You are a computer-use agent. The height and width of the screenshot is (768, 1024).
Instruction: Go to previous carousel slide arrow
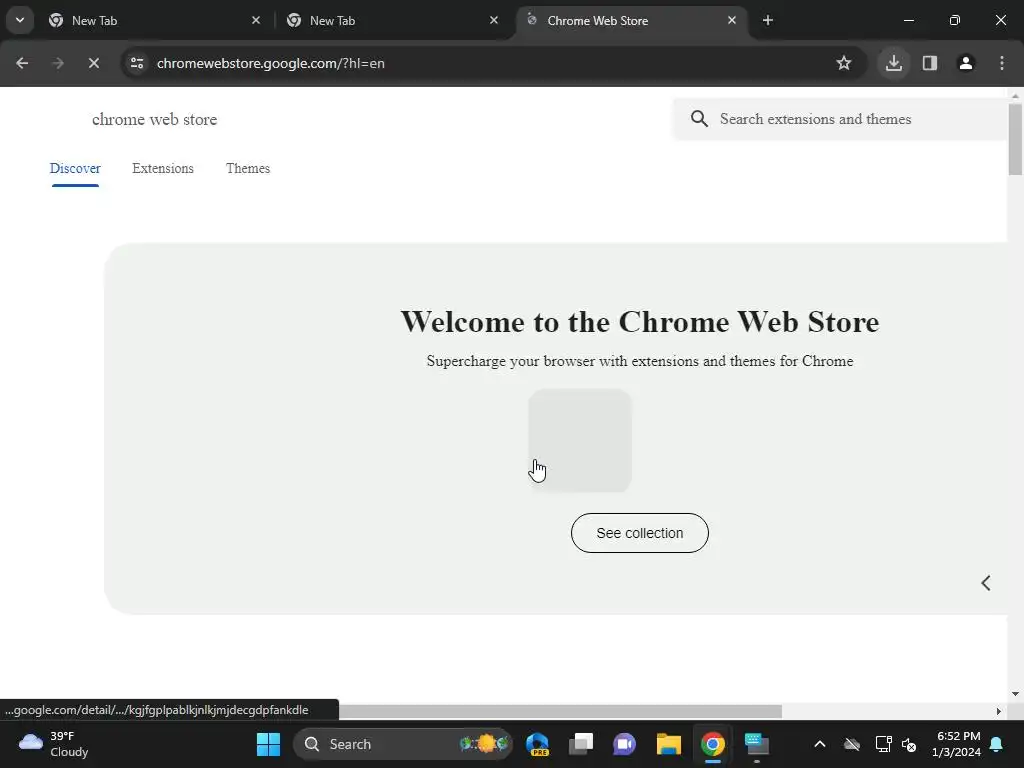pyautogui.click(x=986, y=583)
